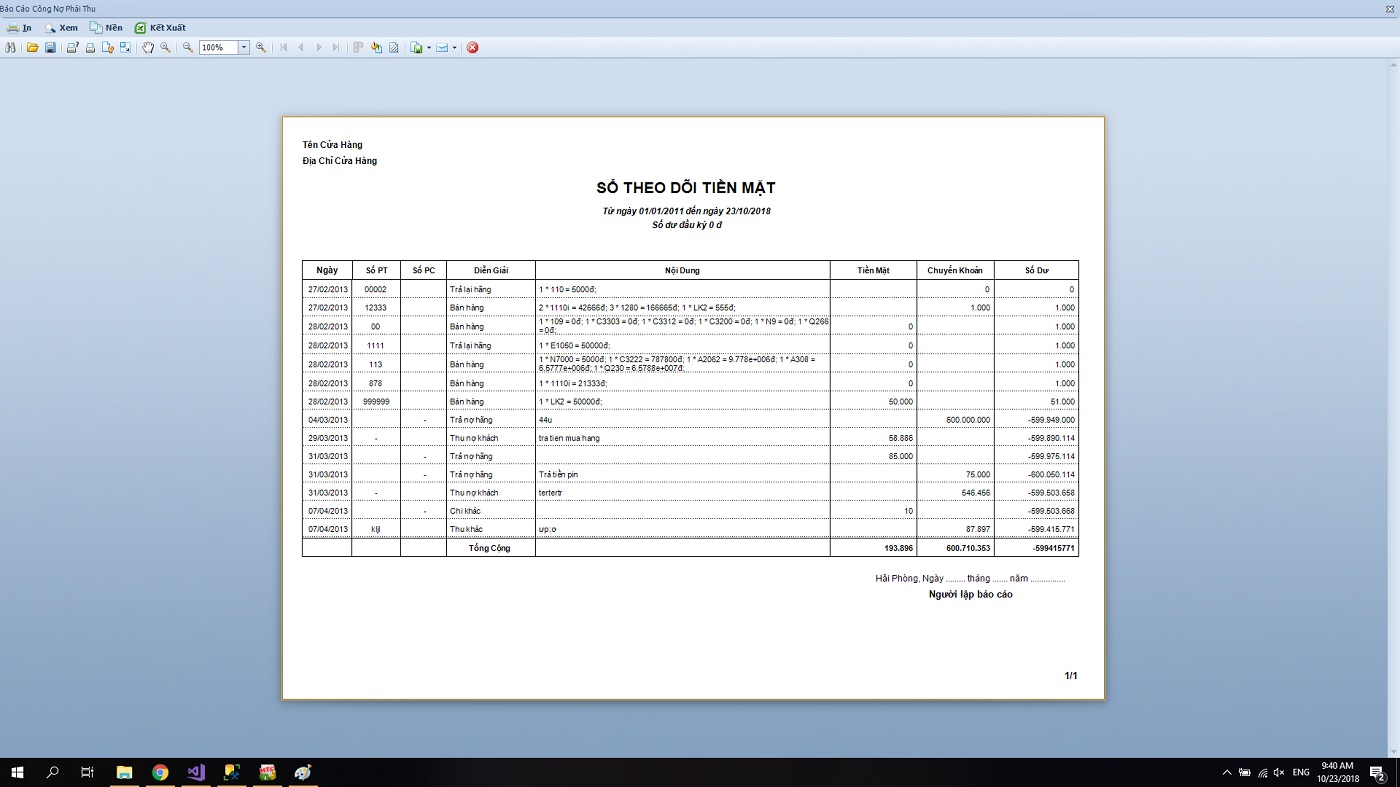Click the zoom percentage text field
This screenshot has width=1400, height=787.
[x=217, y=47]
